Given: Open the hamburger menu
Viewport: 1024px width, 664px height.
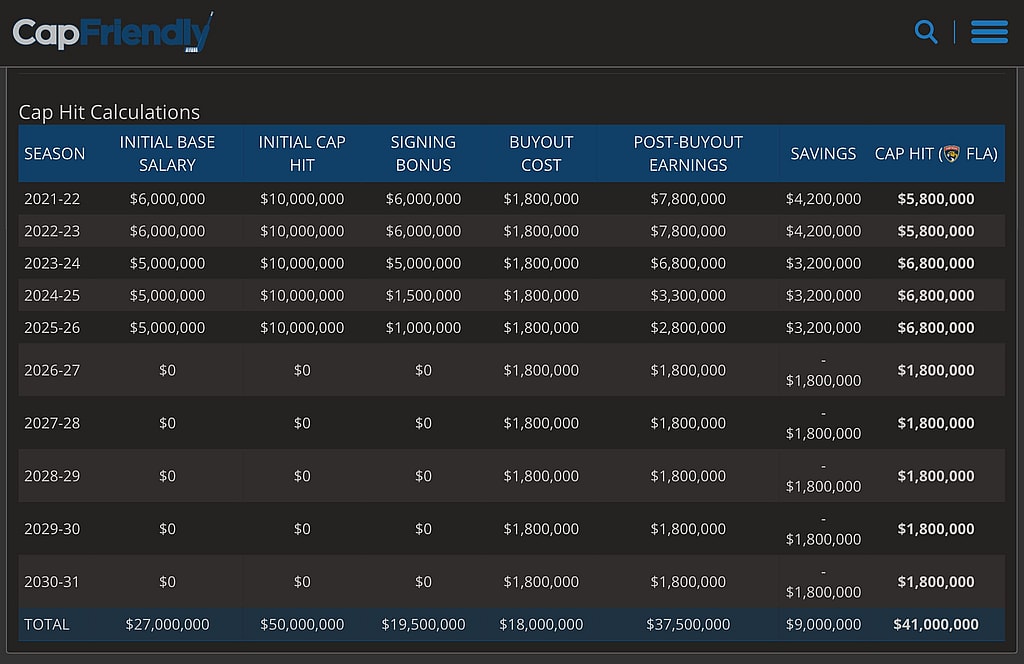Looking at the screenshot, I should click(x=988, y=32).
